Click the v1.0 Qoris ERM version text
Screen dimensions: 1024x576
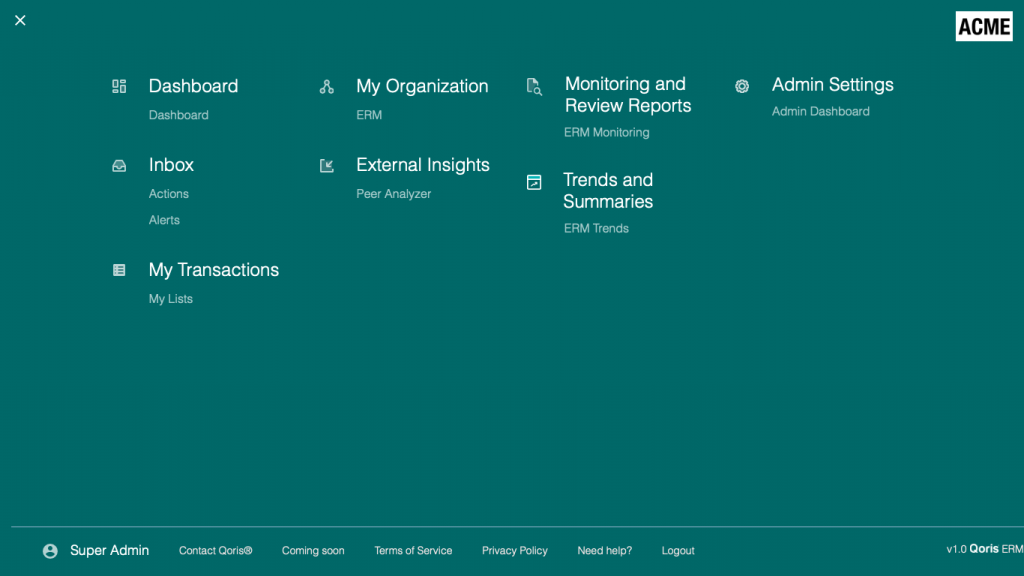(985, 549)
